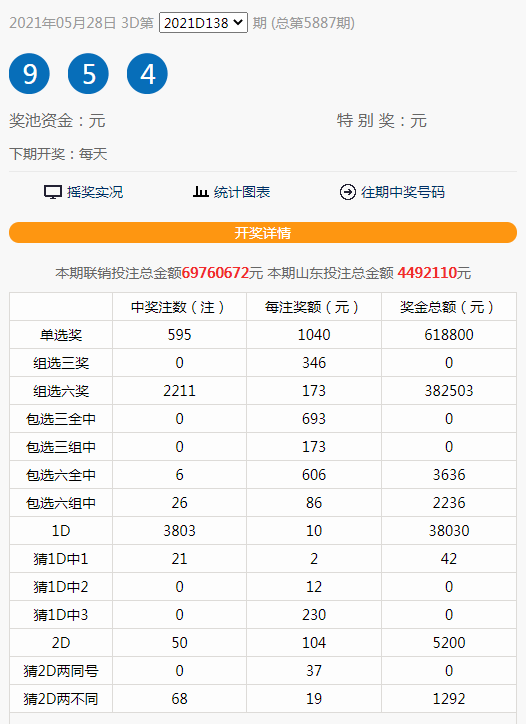Select the 每注奖额（元） column header
This screenshot has width=526, height=724.
point(314,307)
